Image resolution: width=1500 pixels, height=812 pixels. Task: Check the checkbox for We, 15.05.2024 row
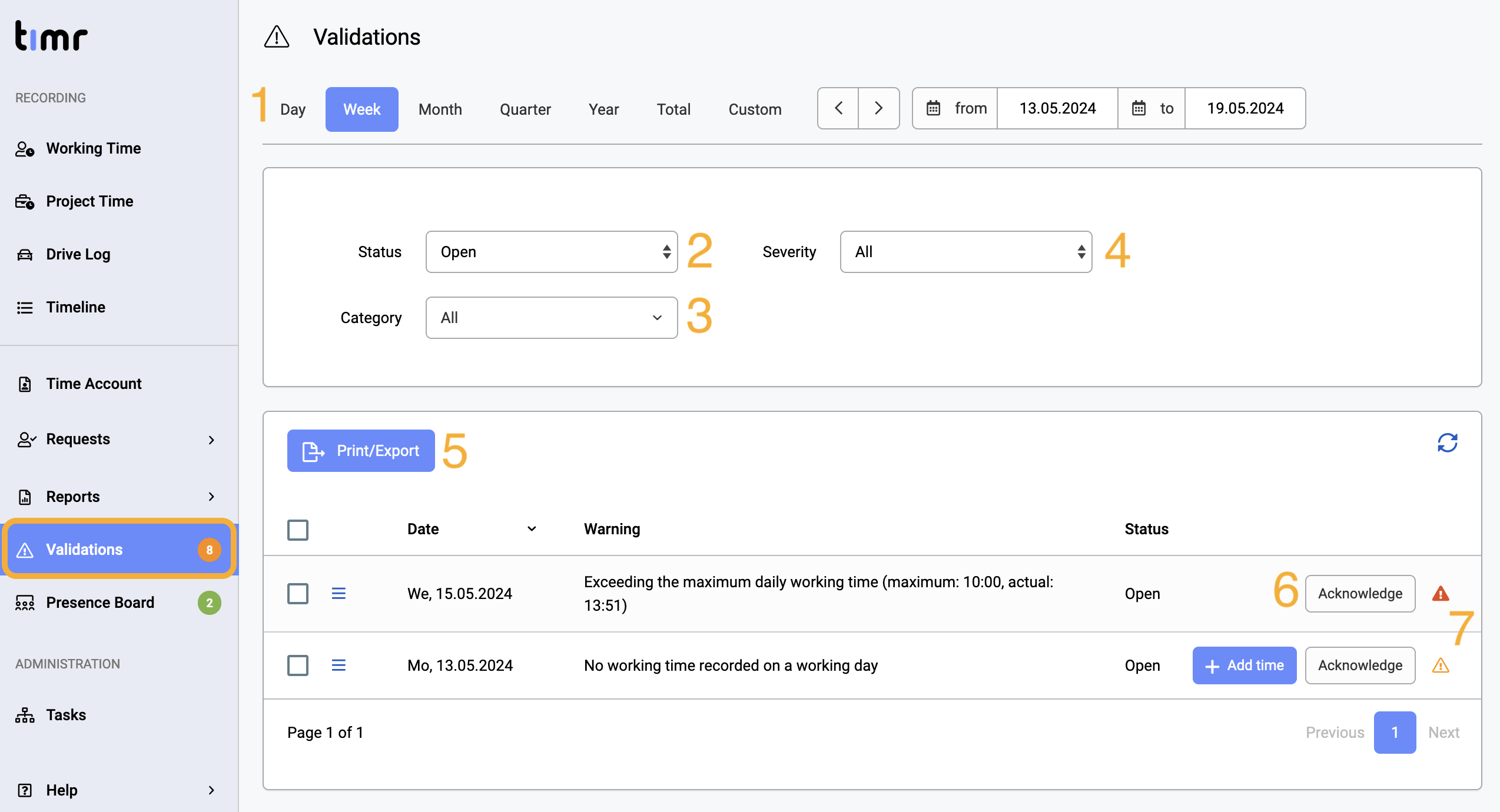298,594
